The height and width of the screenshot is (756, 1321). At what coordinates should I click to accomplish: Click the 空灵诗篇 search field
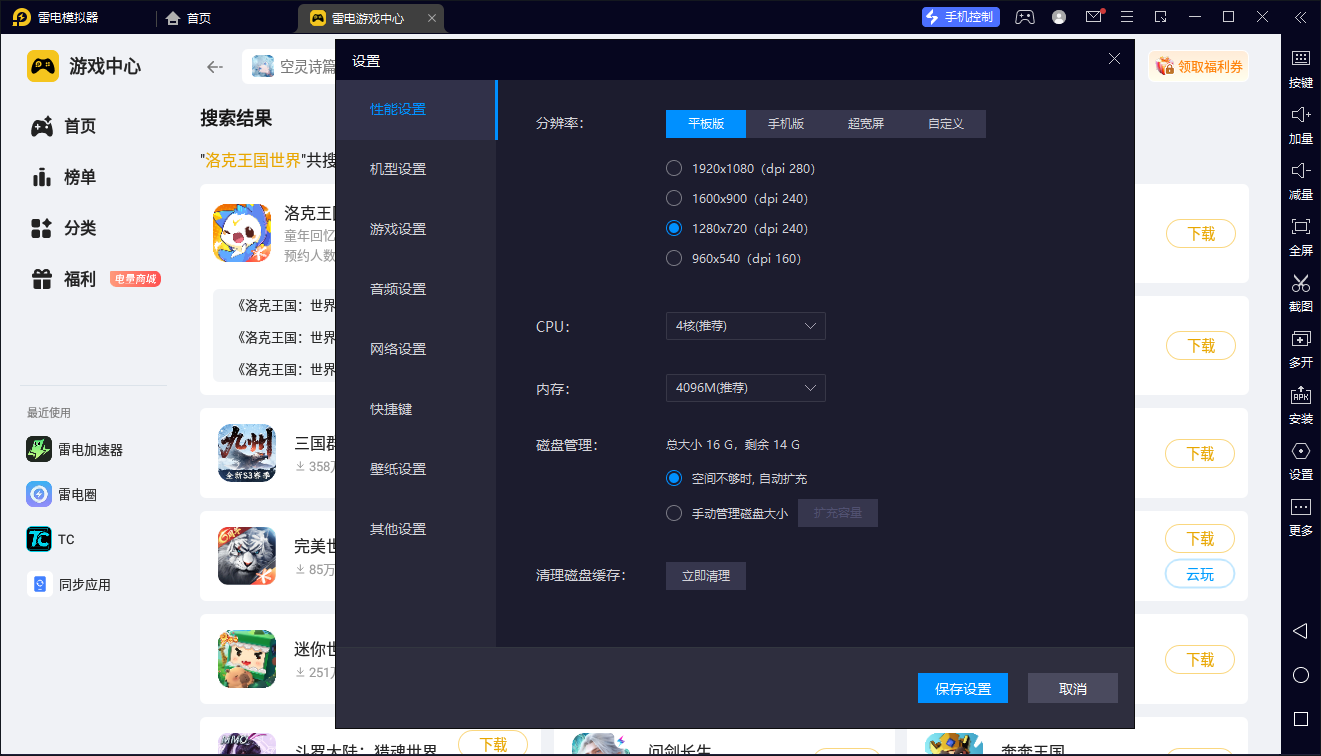click(290, 67)
